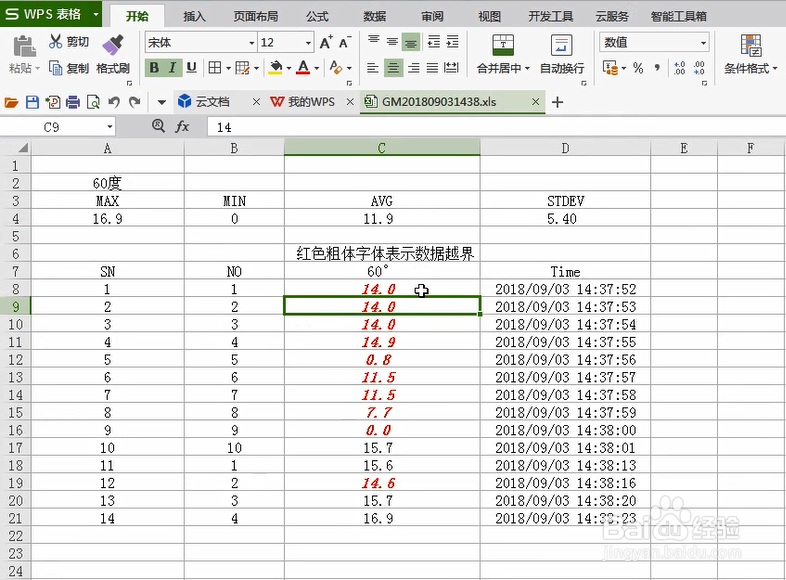Screen dimensions: 786x580
Task: Increase font size with the larger A icon
Action: pyautogui.click(x=326, y=43)
